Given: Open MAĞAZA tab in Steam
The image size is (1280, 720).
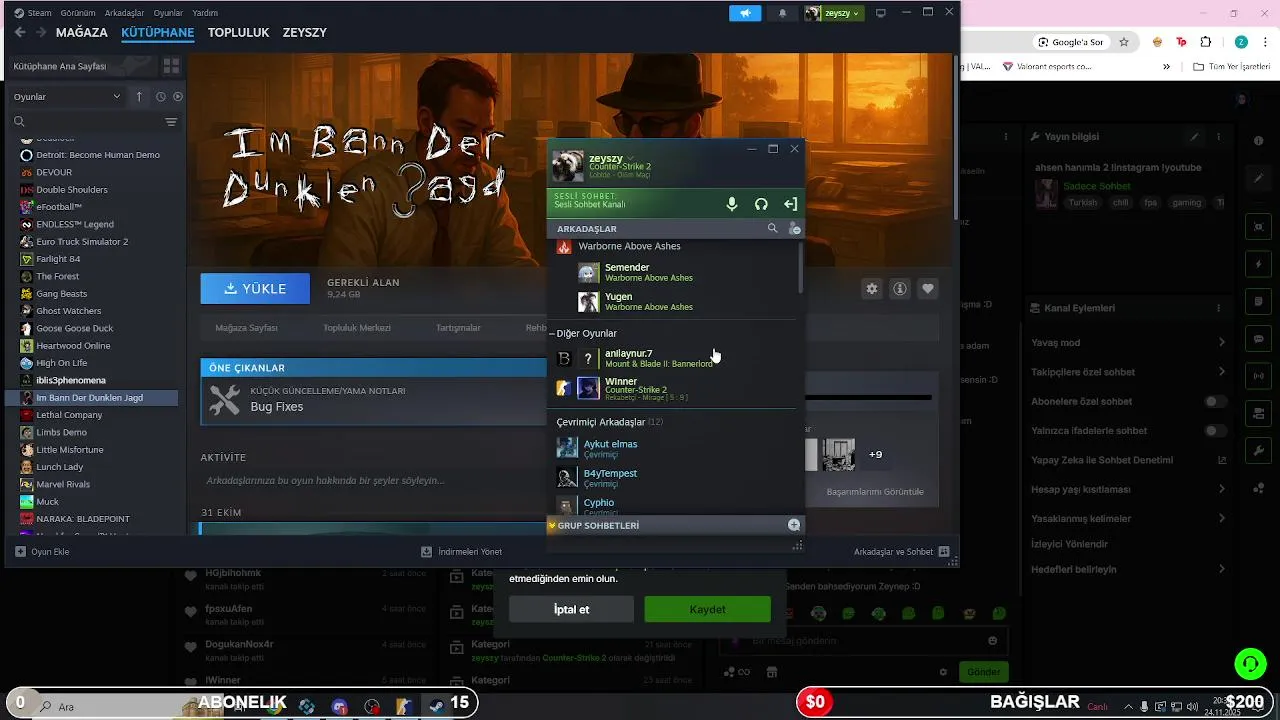Looking at the screenshot, I should [x=82, y=32].
